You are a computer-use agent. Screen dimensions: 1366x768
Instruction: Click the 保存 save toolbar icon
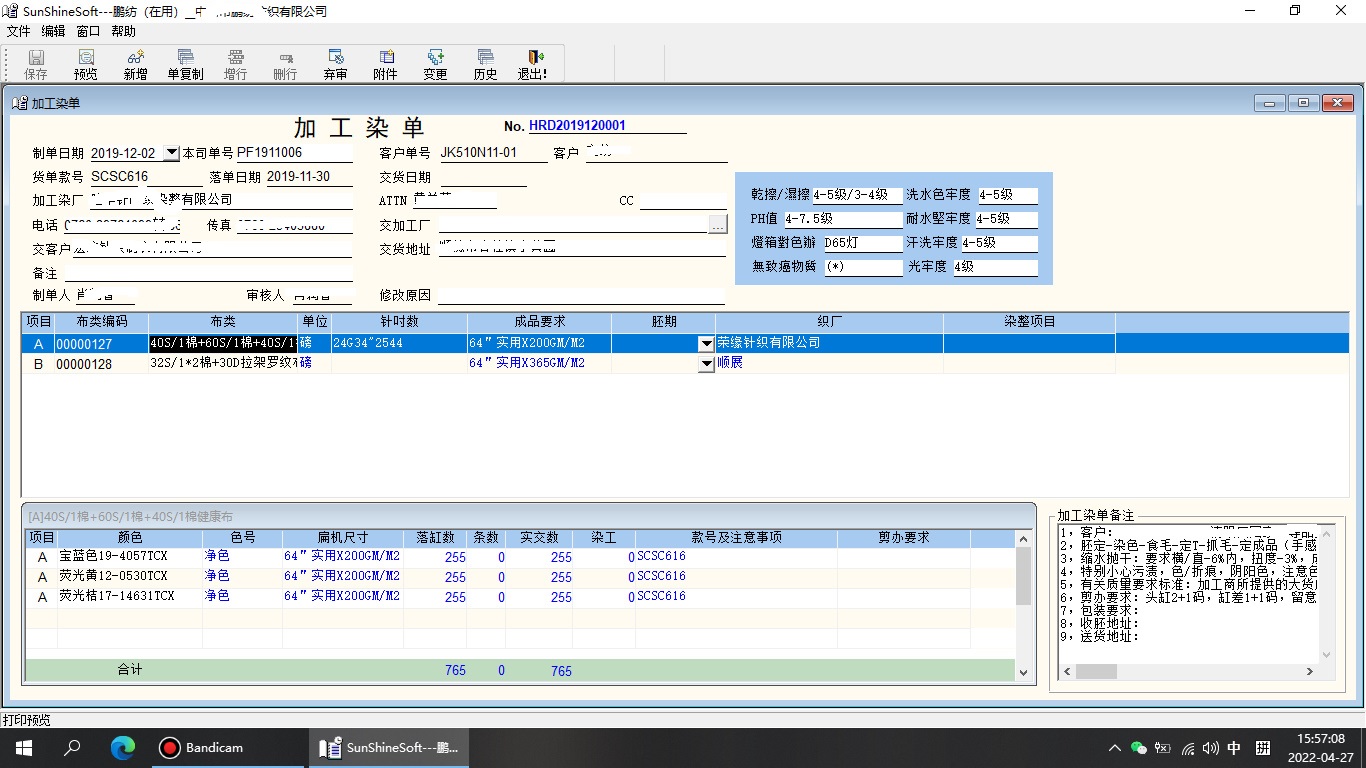(x=36, y=65)
